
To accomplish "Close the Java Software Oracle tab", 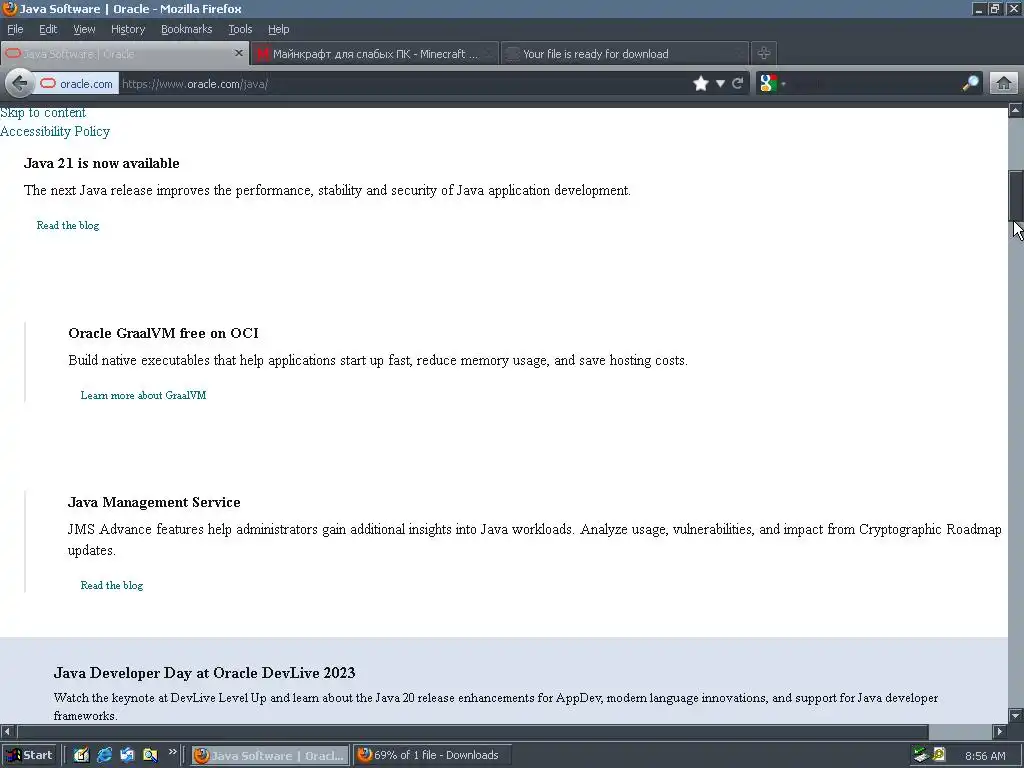I will point(239,54).
